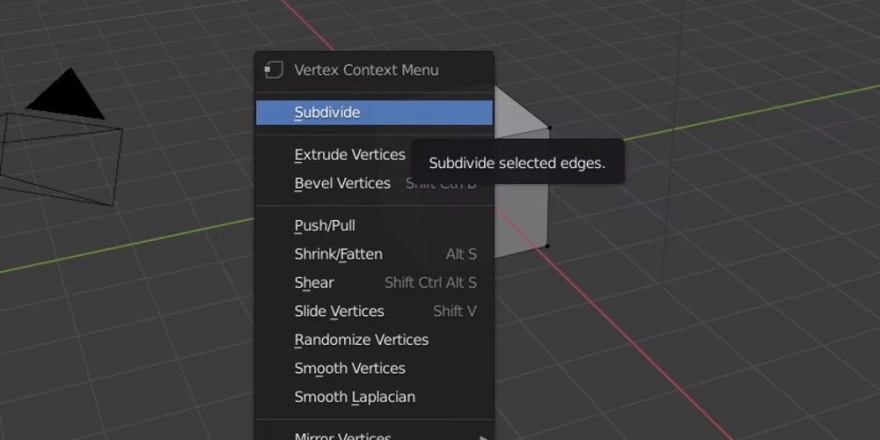The width and height of the screenshot is (880, 440).
Task: Choose Shrink/Fatten from context menu
Action: point(374,254)
